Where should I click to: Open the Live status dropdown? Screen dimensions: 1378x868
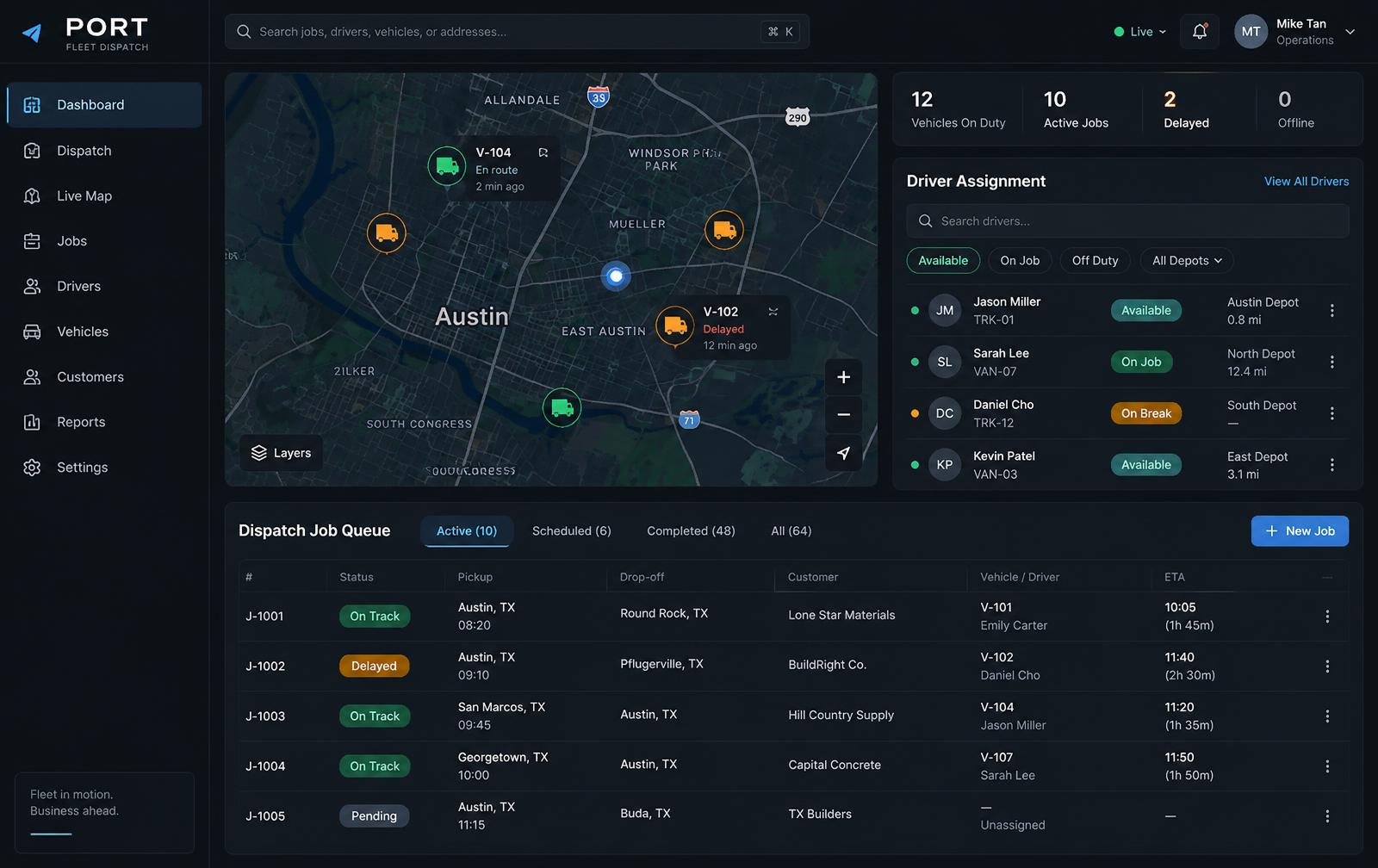coord(1140,32)
